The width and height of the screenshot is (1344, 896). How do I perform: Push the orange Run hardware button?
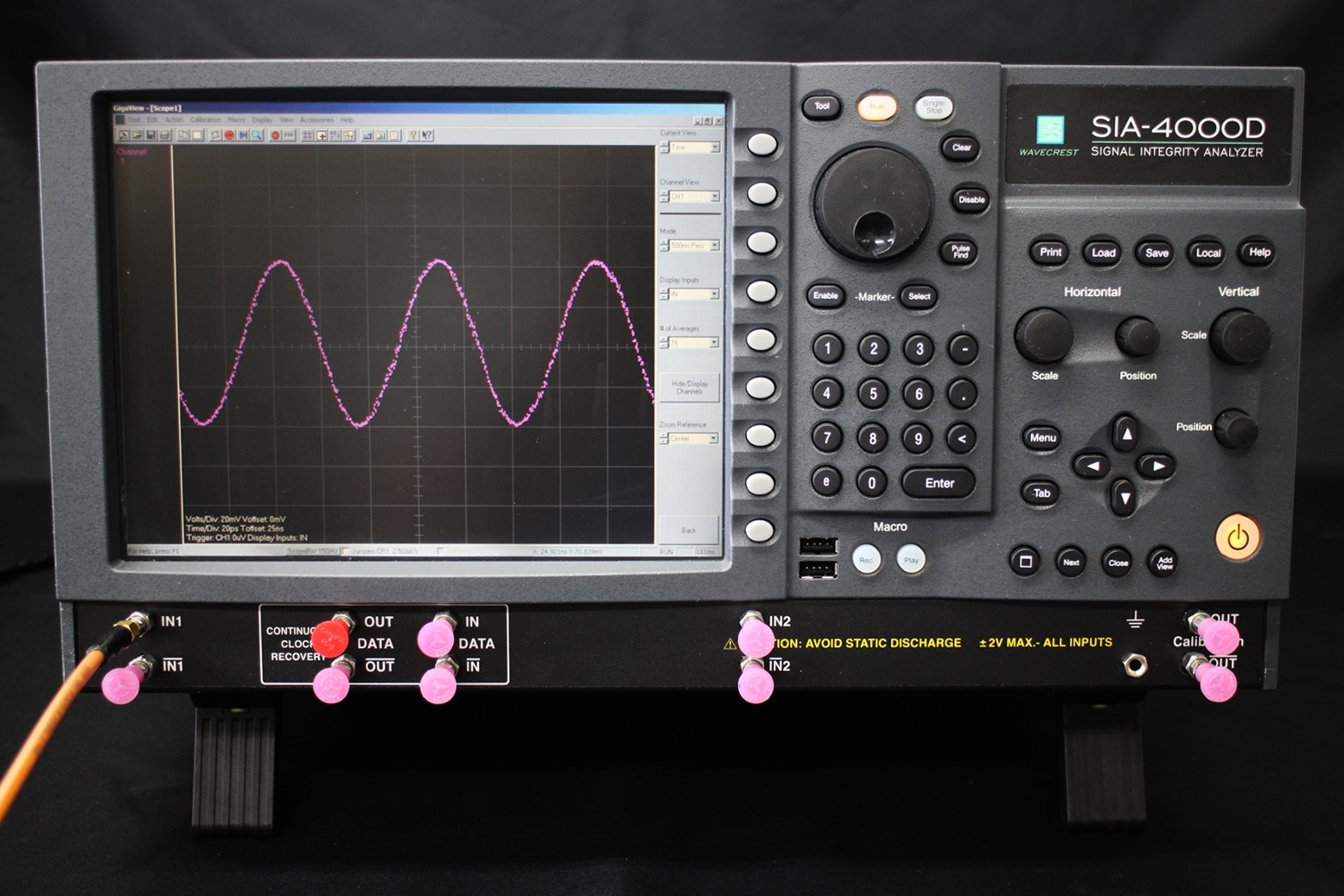[x=877, y=107]
